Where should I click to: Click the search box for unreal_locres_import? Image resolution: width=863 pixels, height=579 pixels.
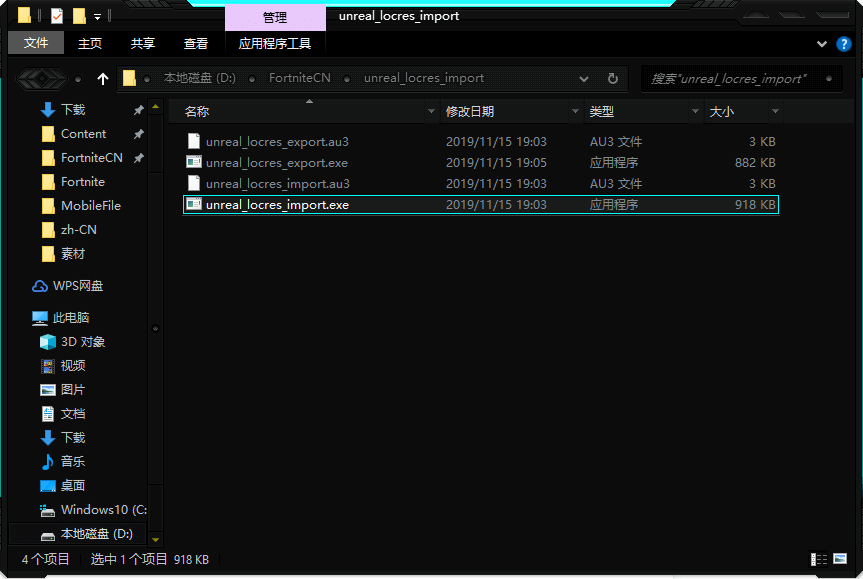coord(741,79)
